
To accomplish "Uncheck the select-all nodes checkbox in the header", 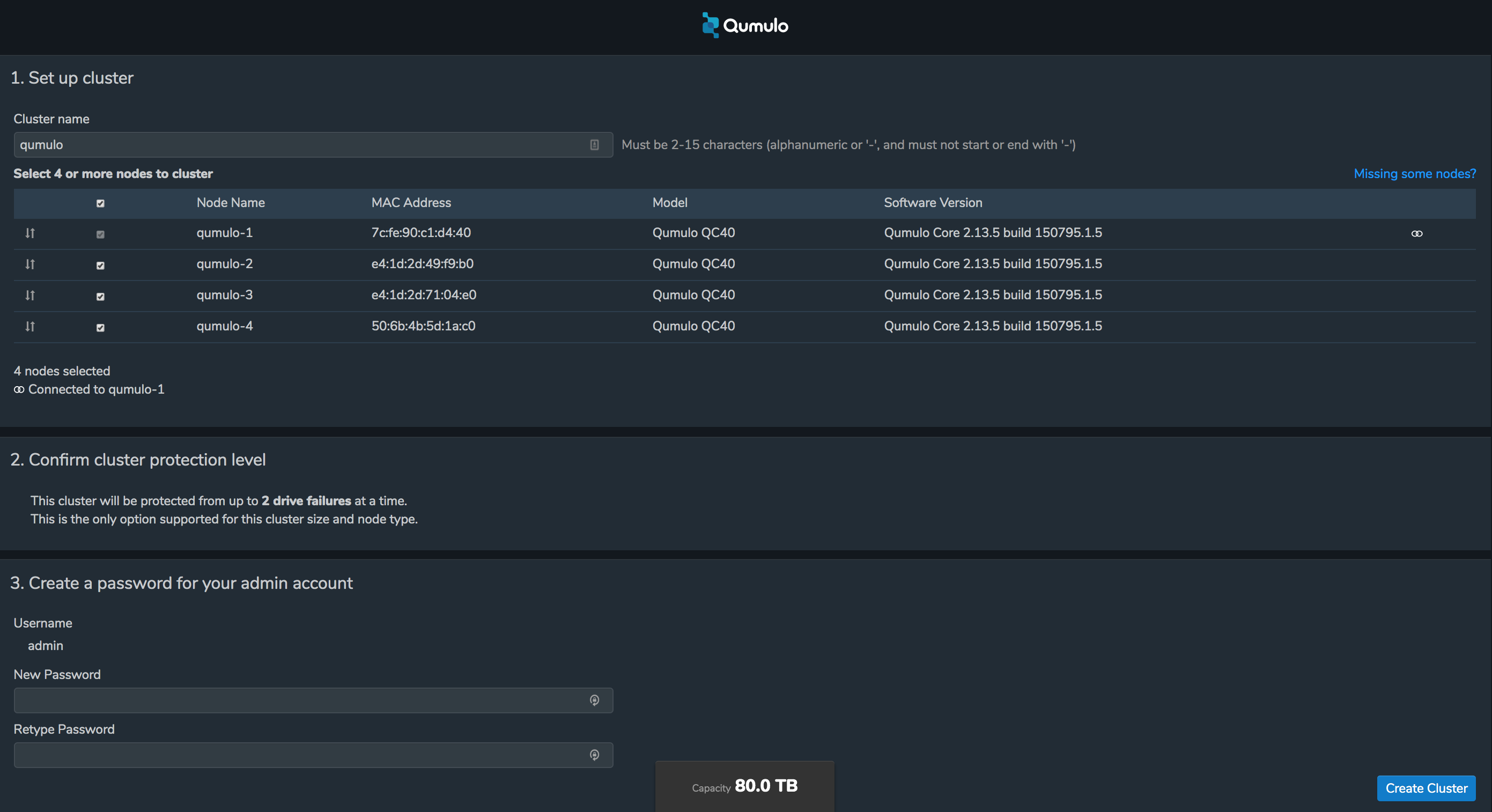I will (100, 203).
